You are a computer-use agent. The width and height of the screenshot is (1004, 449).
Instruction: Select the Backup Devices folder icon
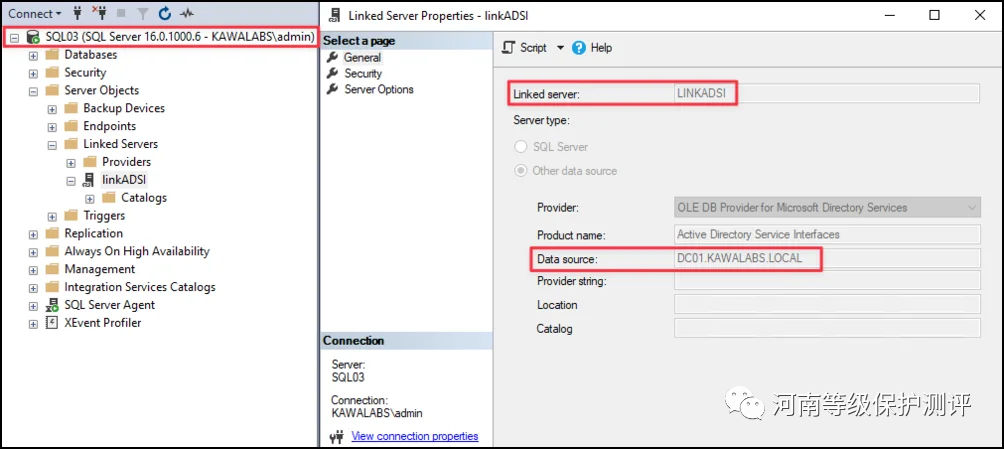pyautogui.click(x=71, y=109)
